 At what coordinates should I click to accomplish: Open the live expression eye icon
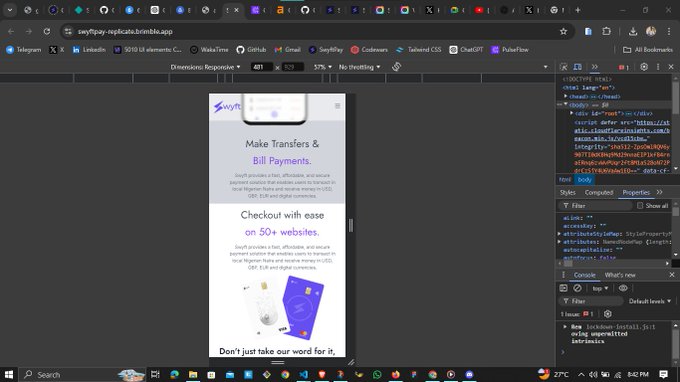[623, 288]
